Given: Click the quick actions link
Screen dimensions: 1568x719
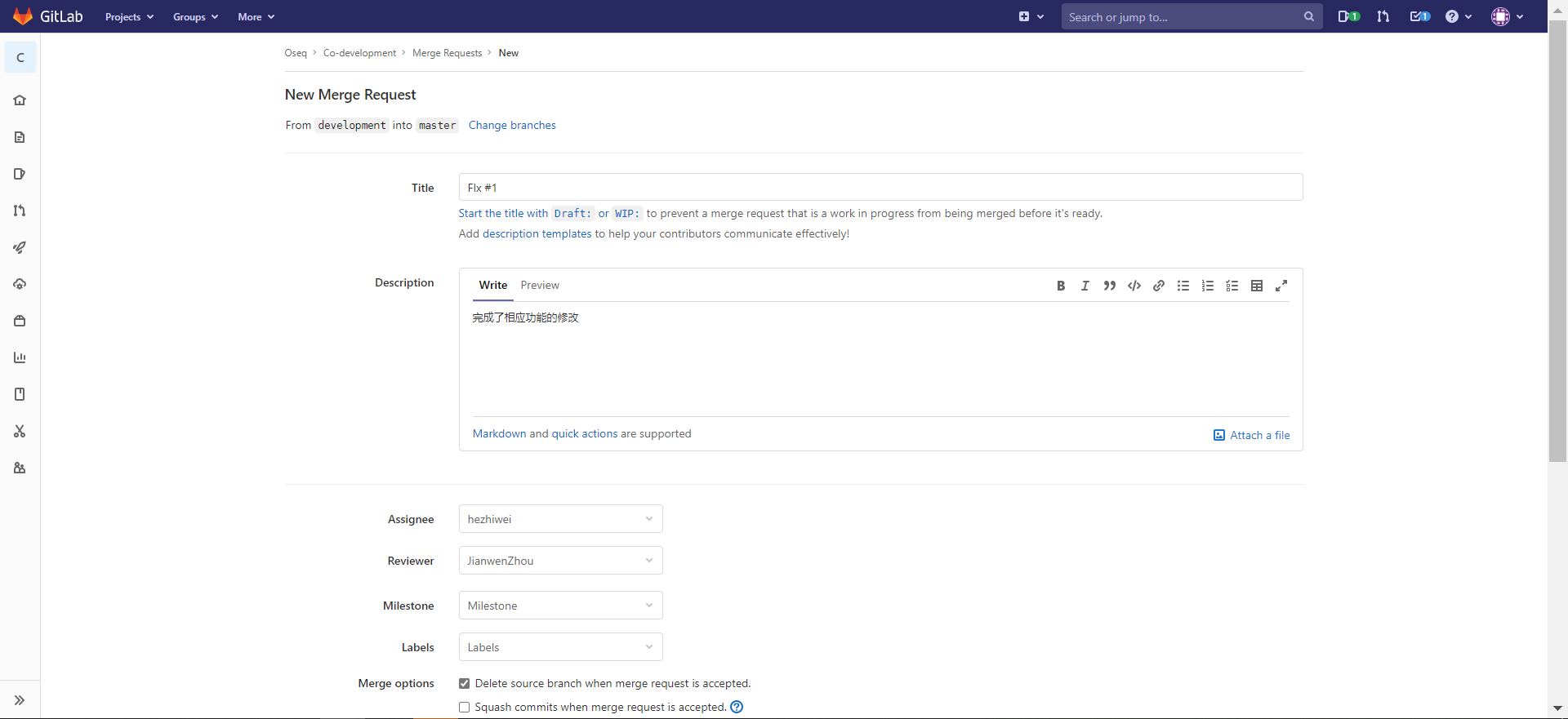Looking at the screenshot, I should pos(585,433).
